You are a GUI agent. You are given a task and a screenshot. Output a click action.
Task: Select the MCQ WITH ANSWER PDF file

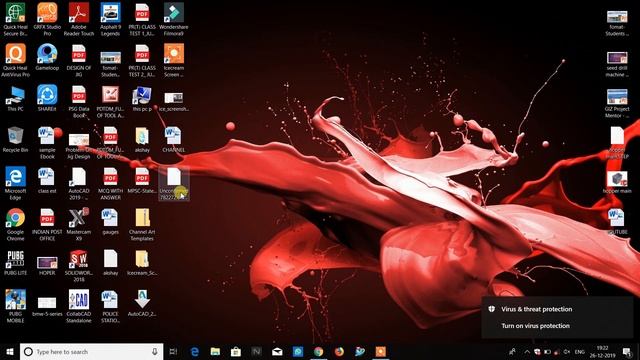(111, 183)
